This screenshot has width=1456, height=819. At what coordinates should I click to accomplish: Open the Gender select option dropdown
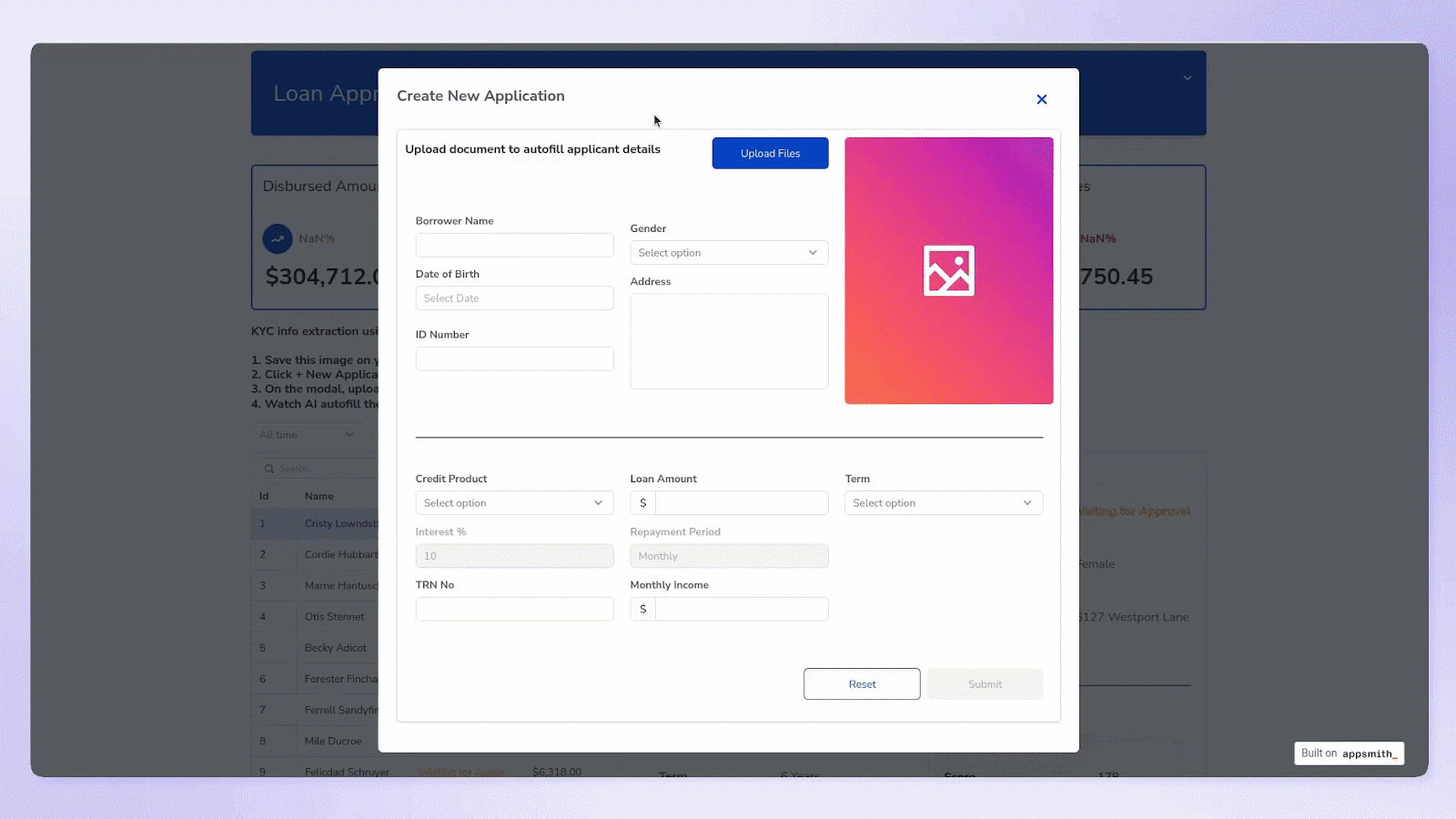[728, 252]
